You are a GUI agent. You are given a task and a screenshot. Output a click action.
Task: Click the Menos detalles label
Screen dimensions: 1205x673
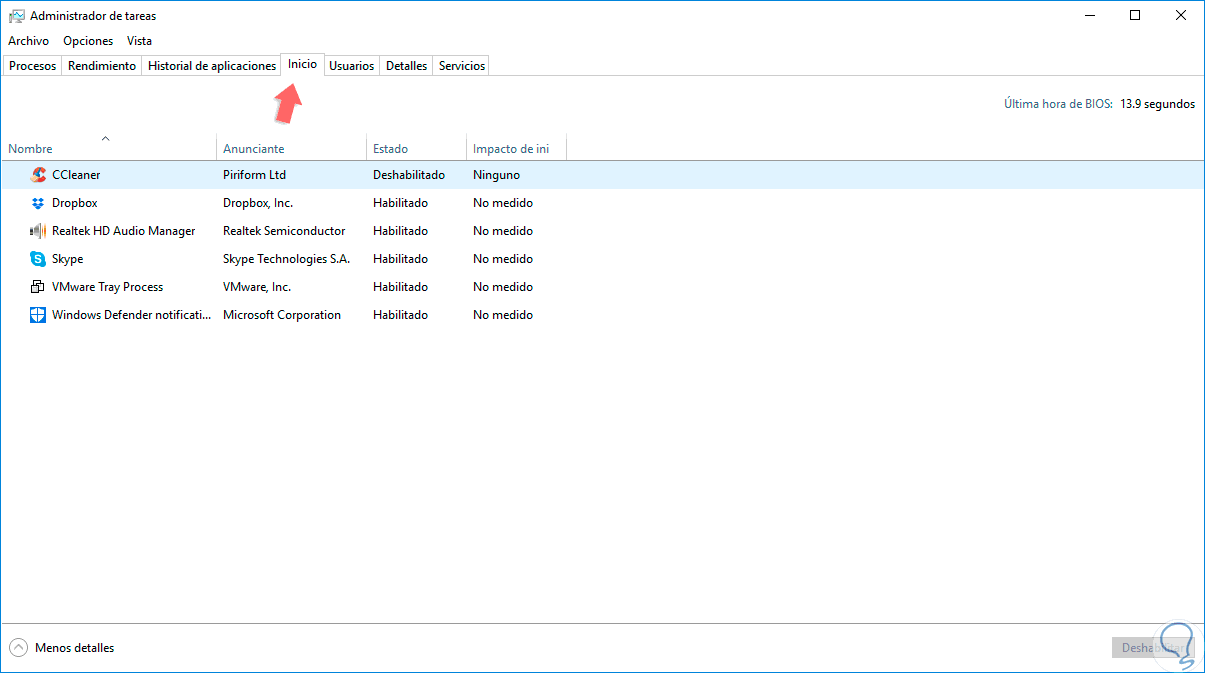click(x=75, y=648)
